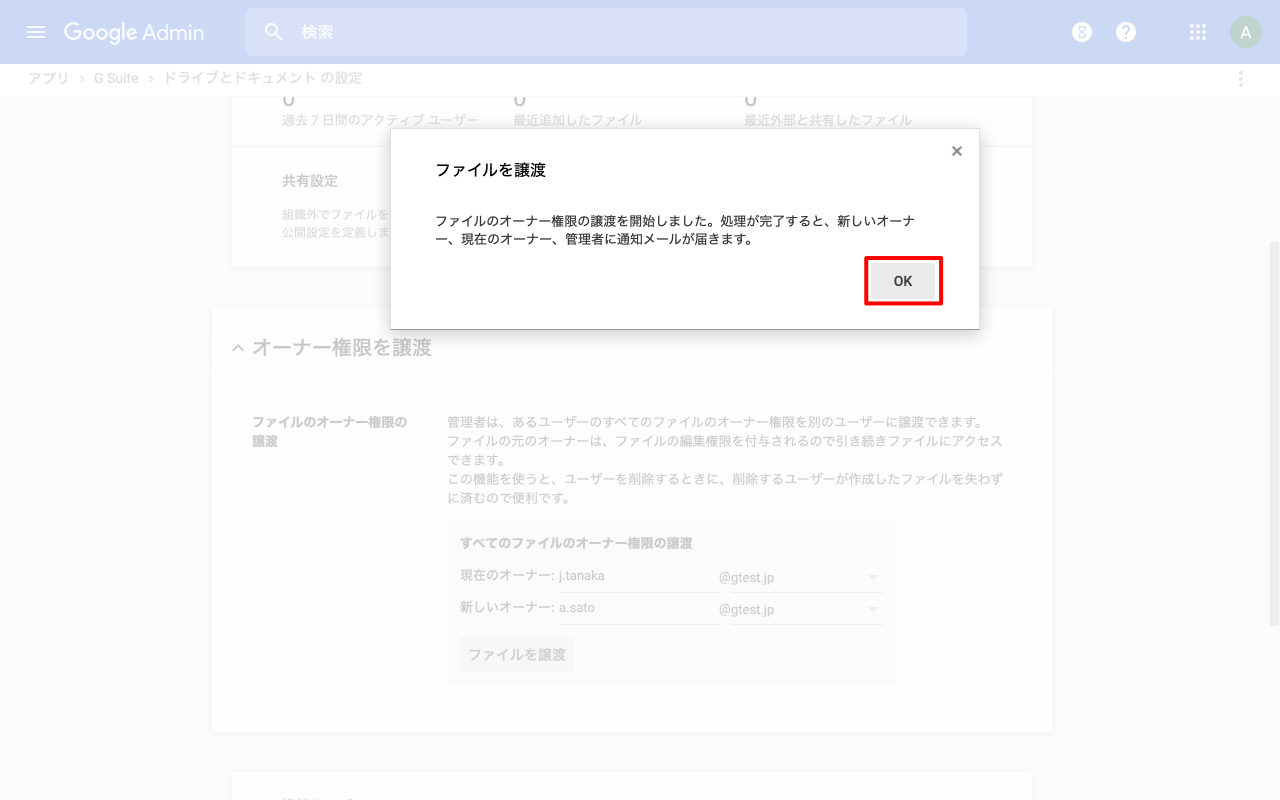This screenshot has height=800, width=1280.
Task: Close the ファイルを譲渡 dialog
Action: pos(957,151)
